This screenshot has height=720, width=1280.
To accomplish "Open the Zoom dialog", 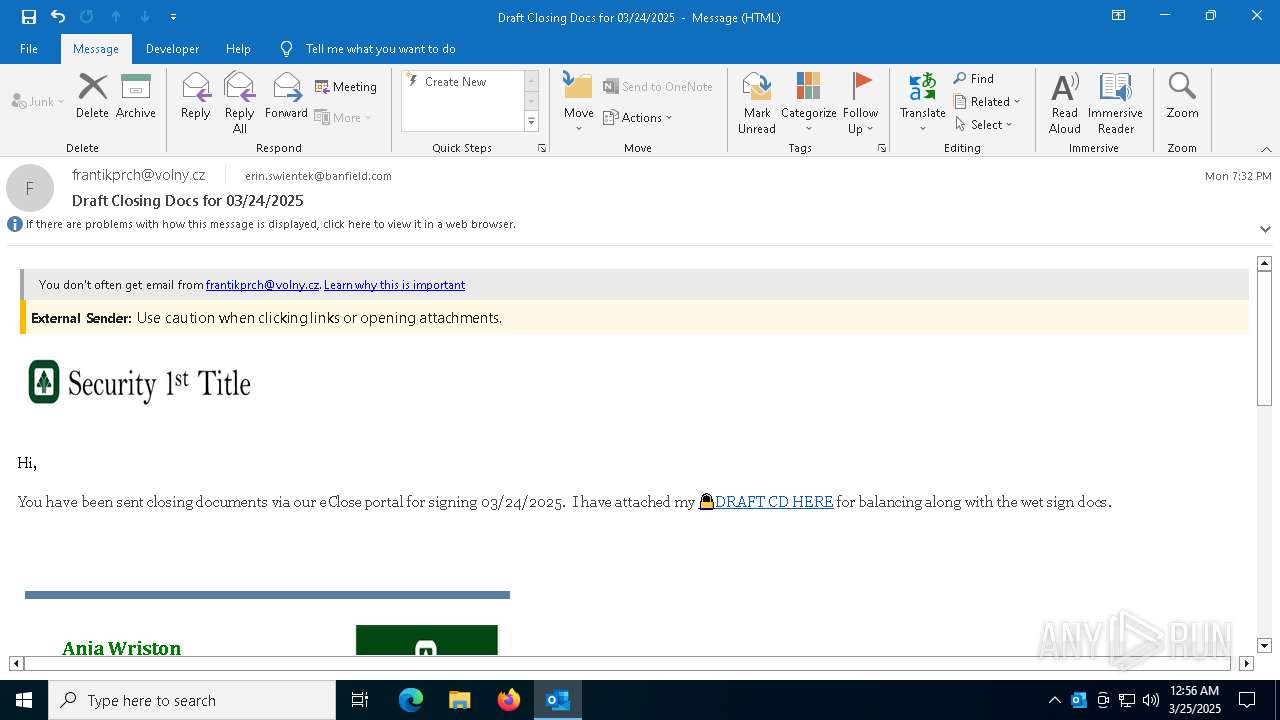I will tap(1182, 97).
